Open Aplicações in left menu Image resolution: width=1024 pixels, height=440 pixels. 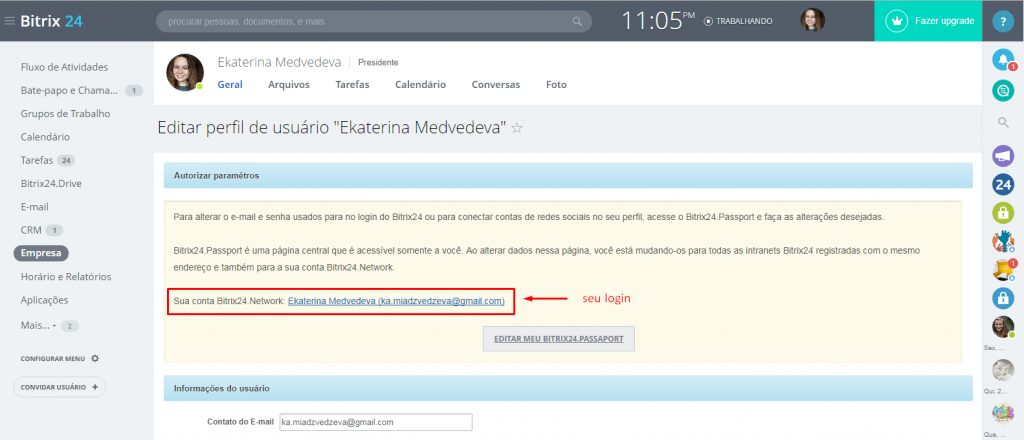44,300
